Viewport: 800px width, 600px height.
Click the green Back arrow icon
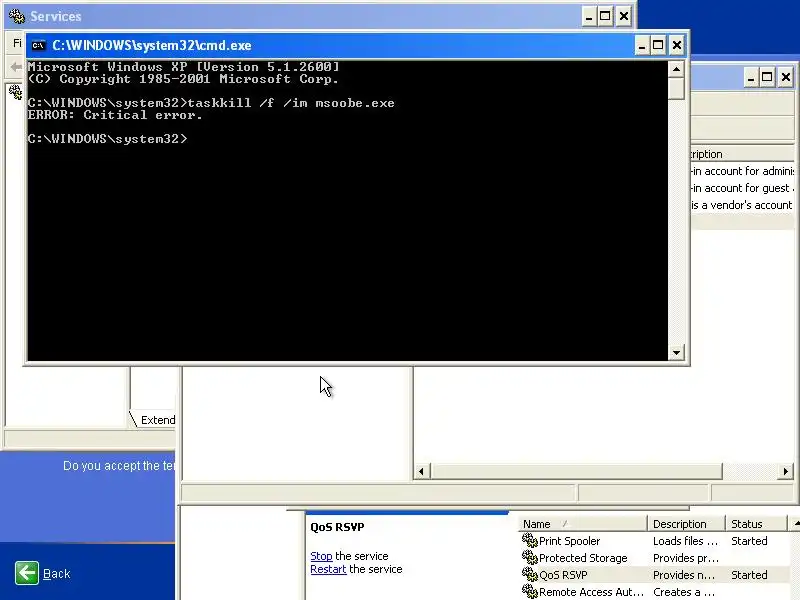(x=27, y=573)
